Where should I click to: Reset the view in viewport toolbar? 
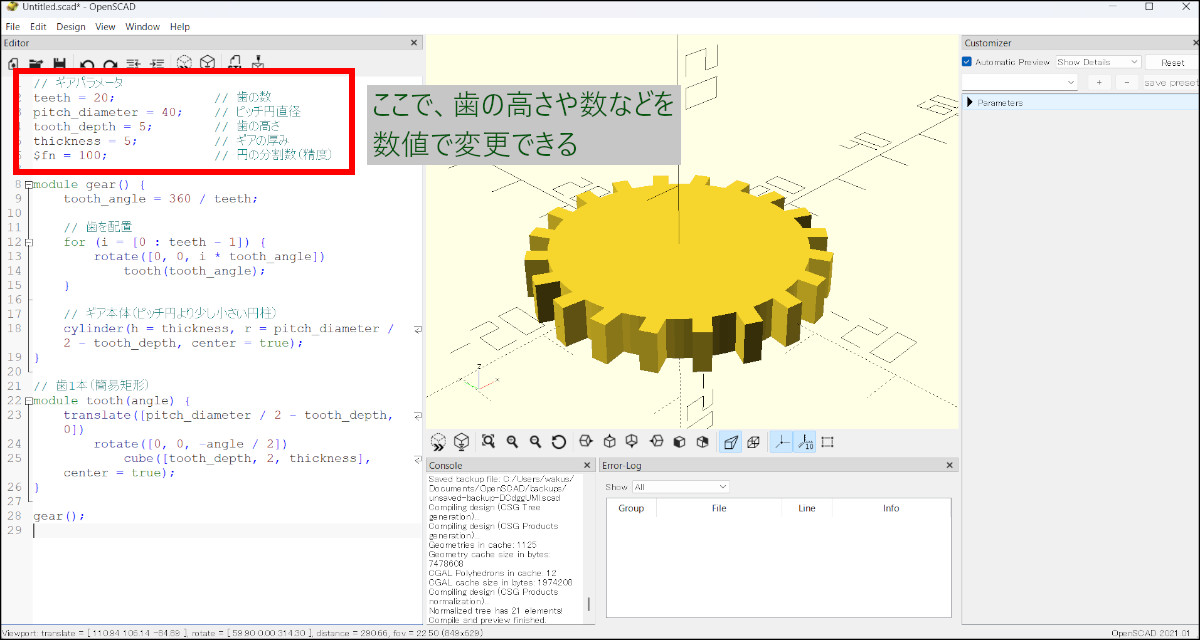(559, 442)
